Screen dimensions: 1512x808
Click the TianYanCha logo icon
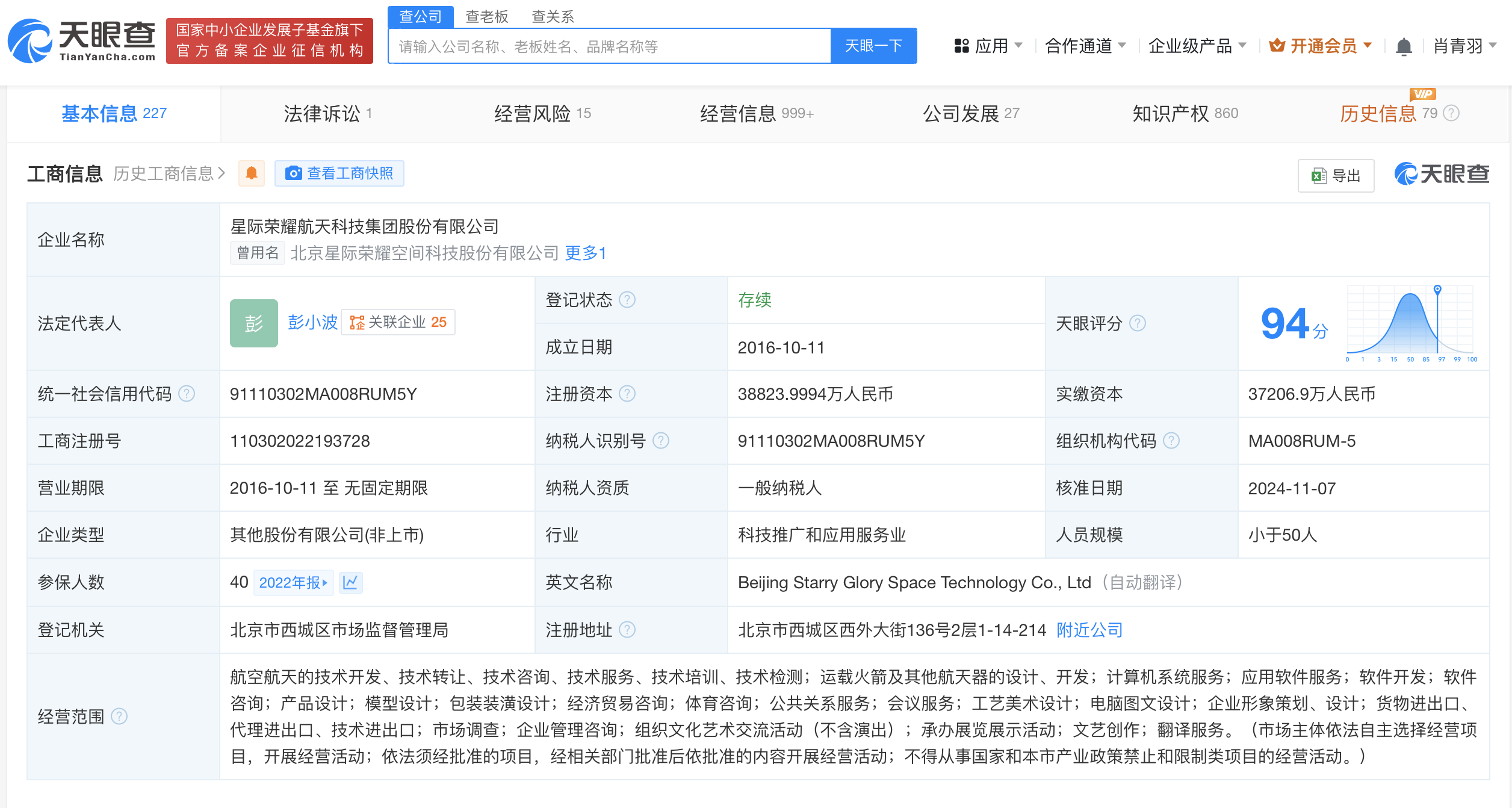point(30,41)
